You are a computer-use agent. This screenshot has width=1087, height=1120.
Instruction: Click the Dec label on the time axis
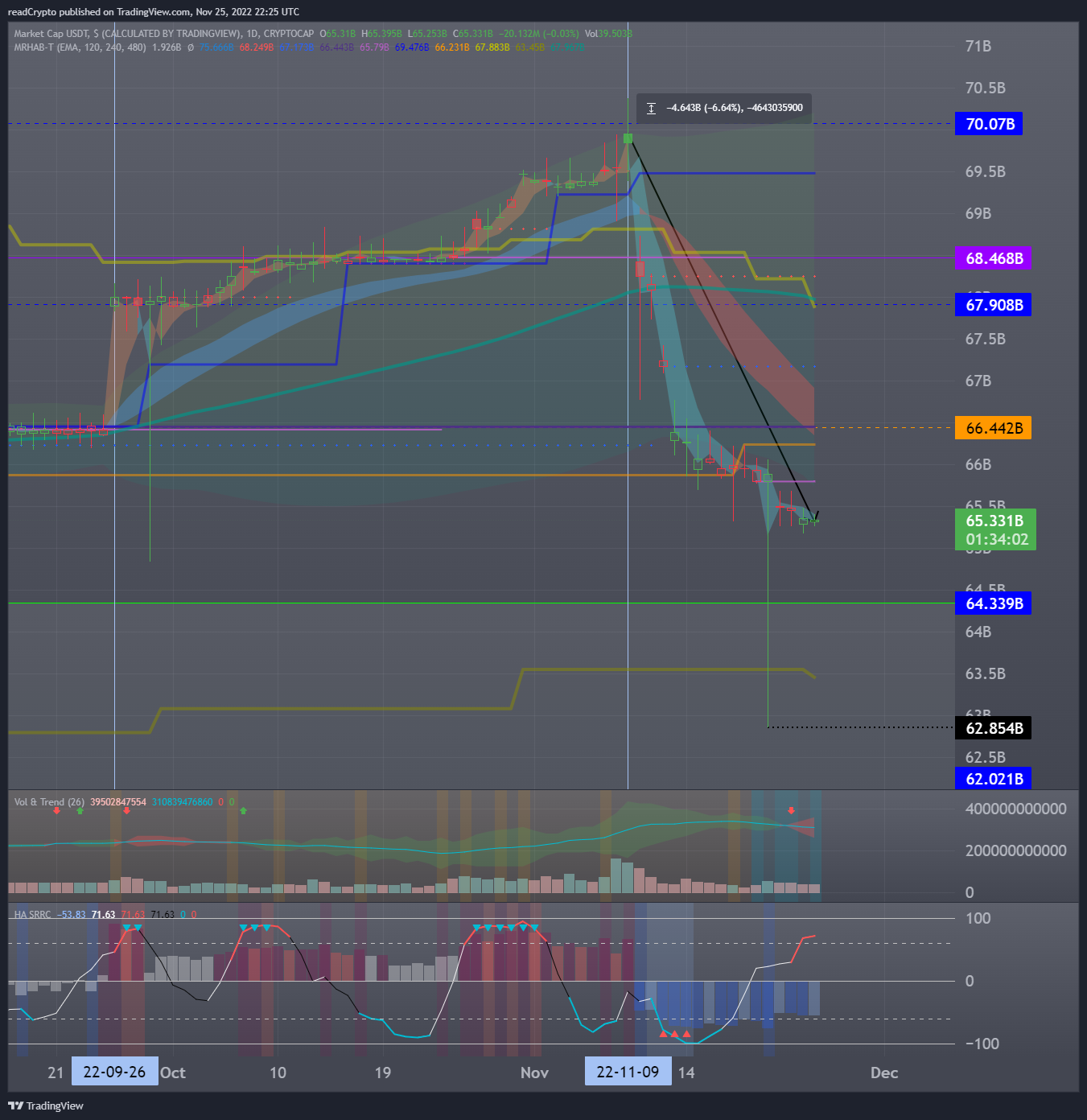point(883,1073)
